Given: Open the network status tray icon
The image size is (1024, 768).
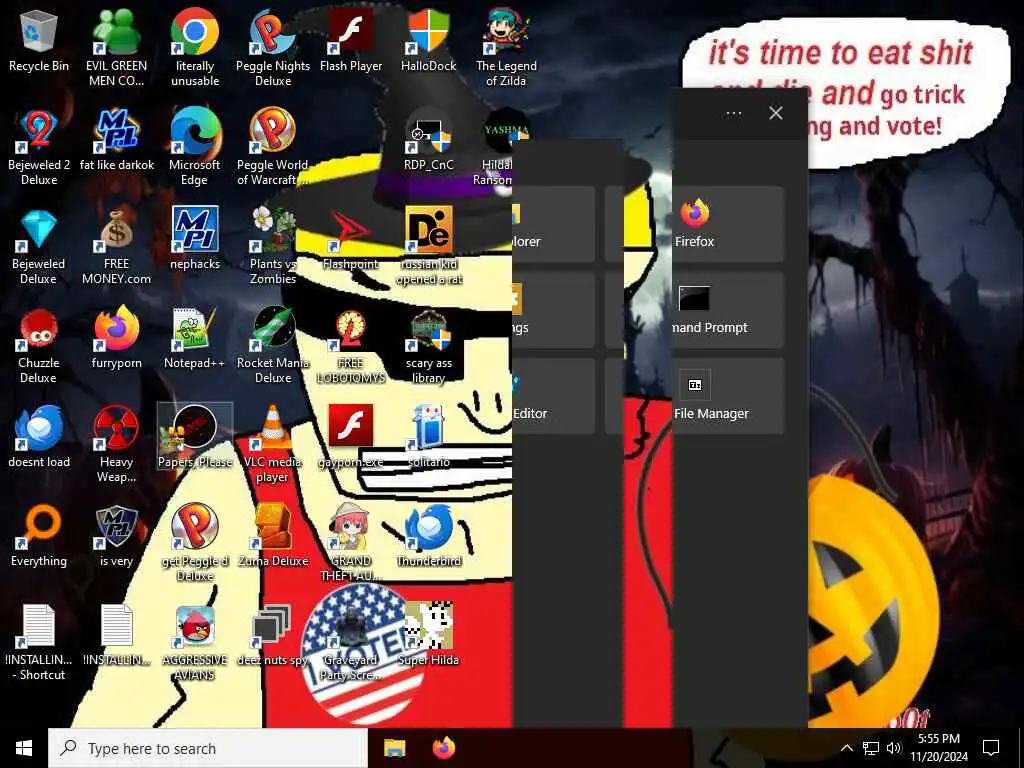Looking at the screenshot, I should point(870,748).
